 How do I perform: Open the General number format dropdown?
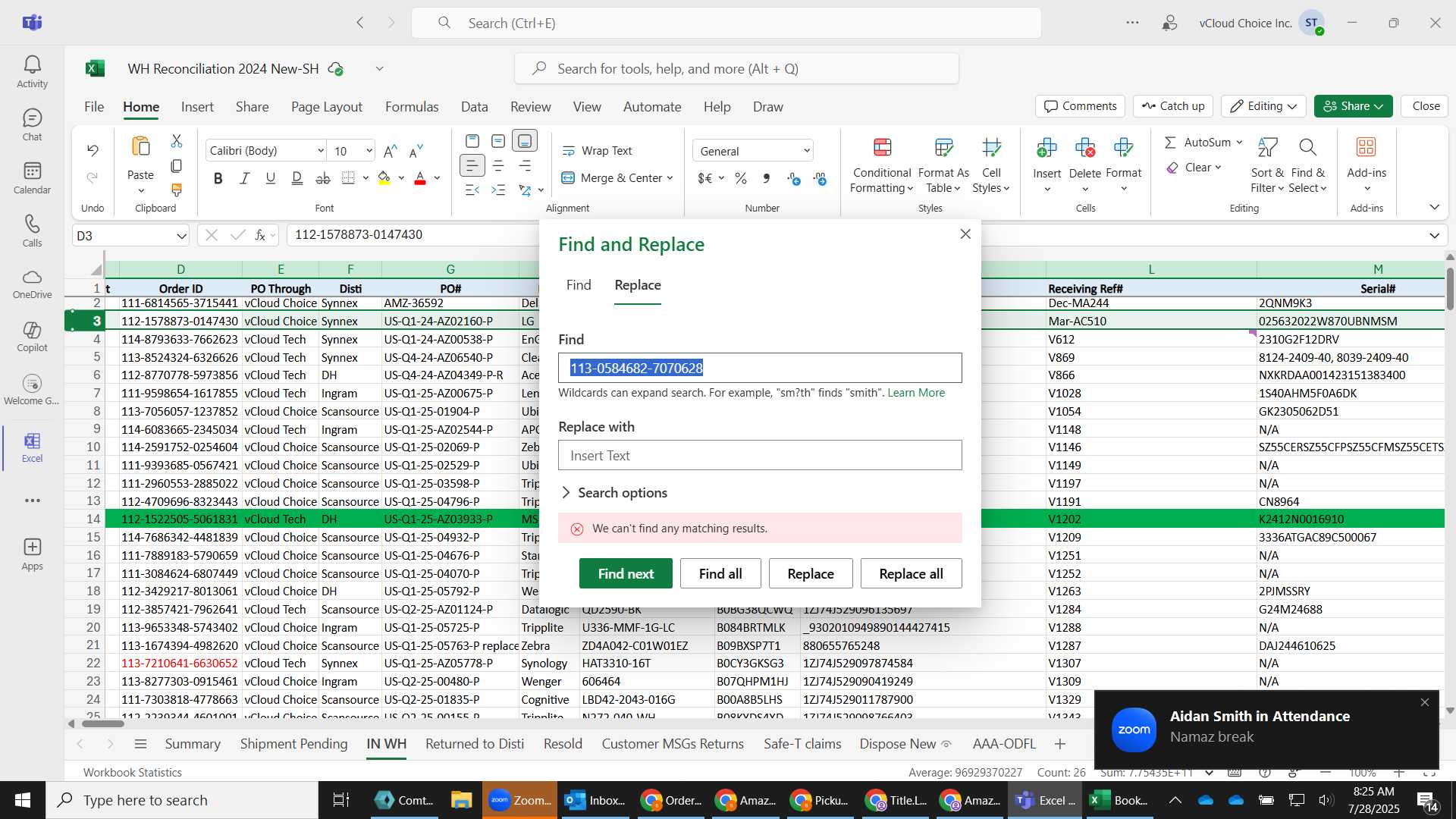click(x=752, y=151)
